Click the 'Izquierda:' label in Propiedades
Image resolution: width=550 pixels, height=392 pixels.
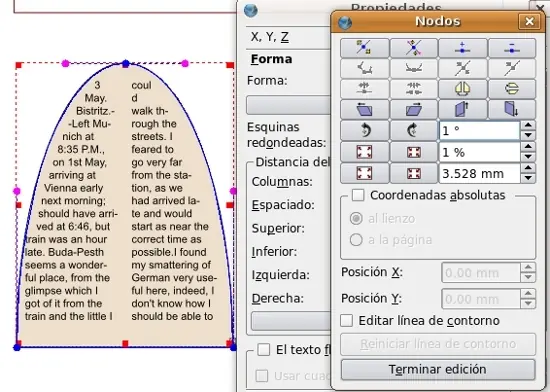(281, 275)
